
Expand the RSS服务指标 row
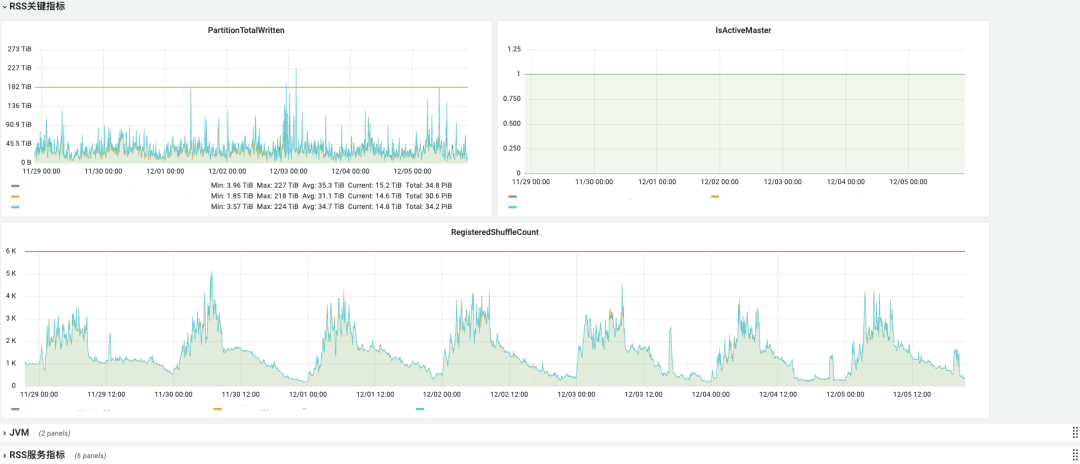coord(37,455)
